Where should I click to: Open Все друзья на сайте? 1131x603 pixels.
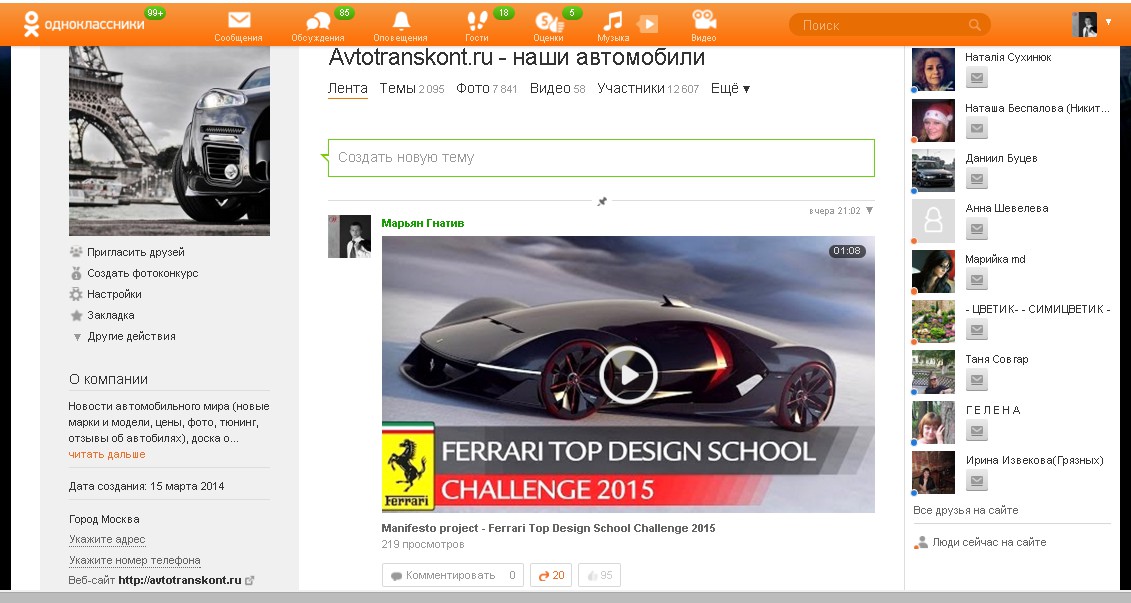pos(966,510)
